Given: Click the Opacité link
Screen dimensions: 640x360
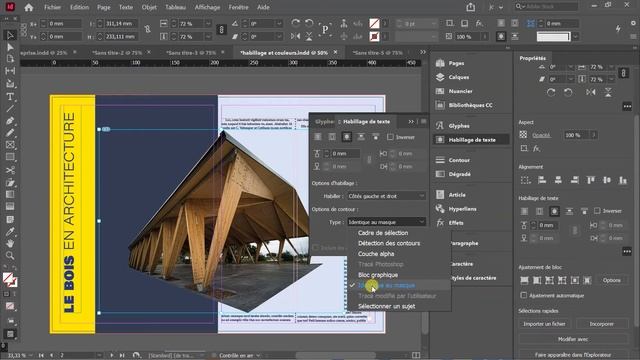Looking at the screenshot, I should click(x=541, y=135).
